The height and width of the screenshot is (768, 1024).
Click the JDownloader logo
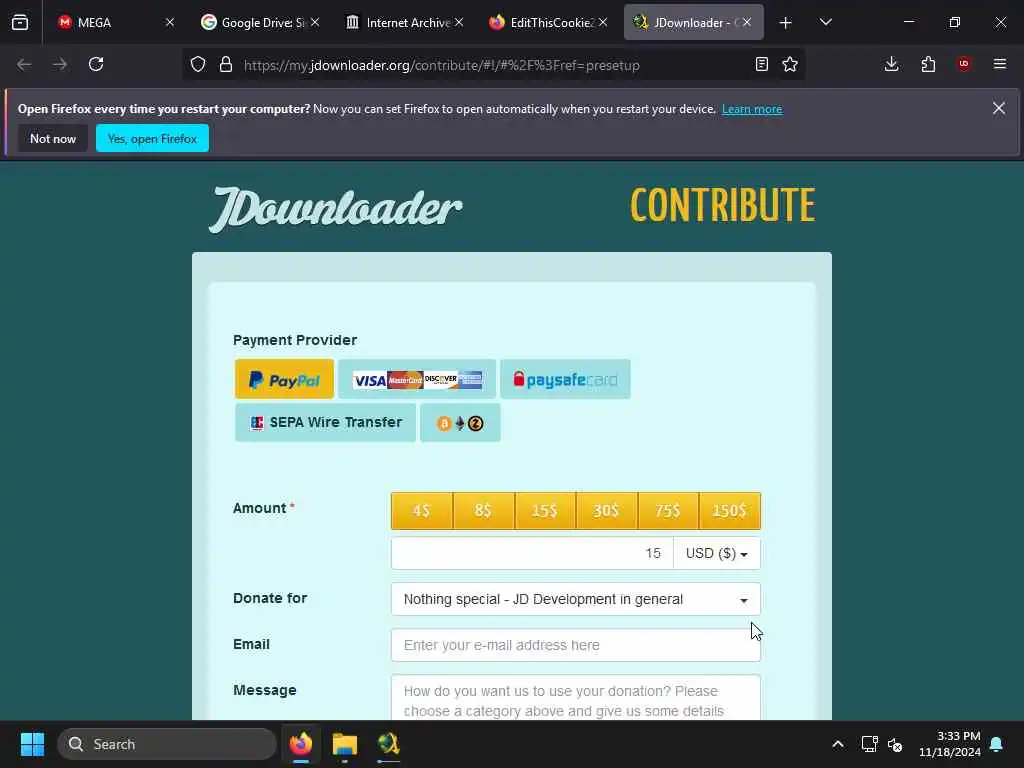click(335, 209)
